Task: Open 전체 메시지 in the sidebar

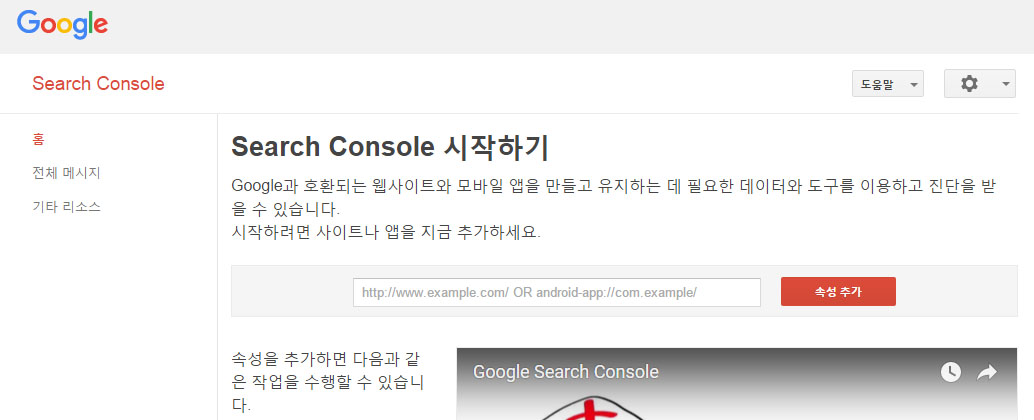Action: coord(66,173)
